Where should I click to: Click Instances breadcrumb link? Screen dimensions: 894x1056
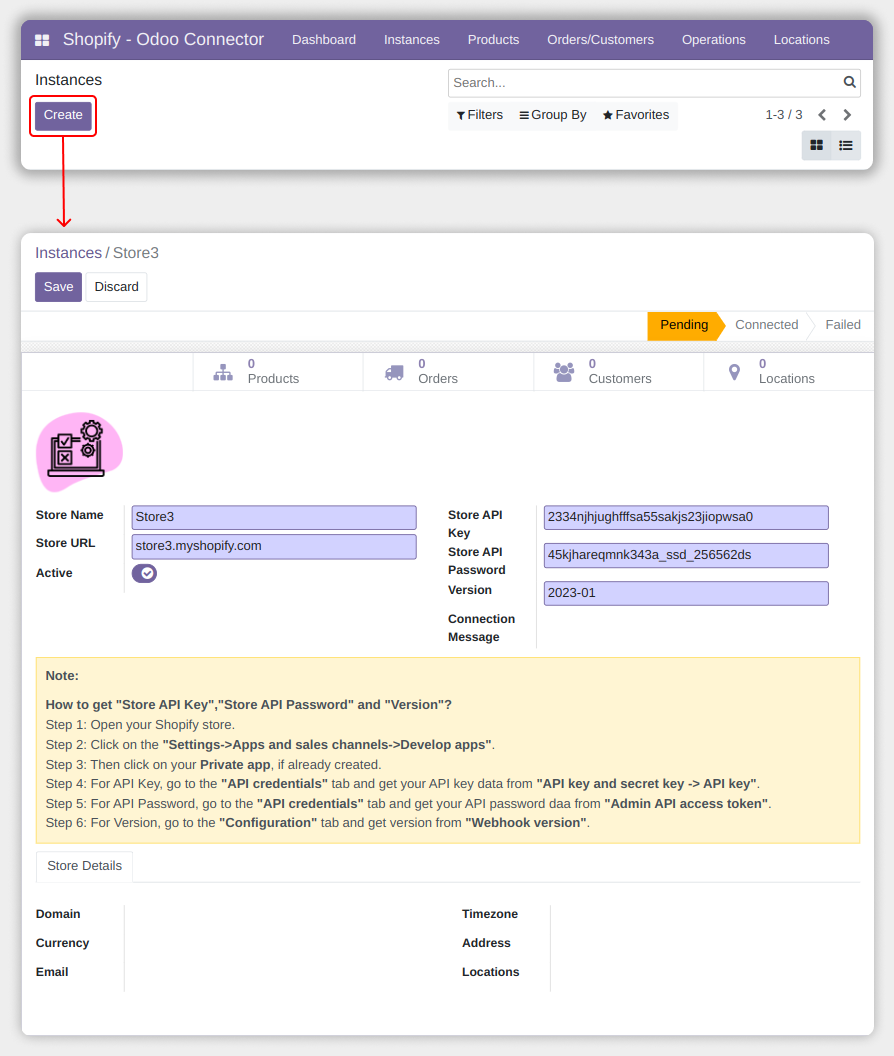pyautogui.click(x=68, y=253)
